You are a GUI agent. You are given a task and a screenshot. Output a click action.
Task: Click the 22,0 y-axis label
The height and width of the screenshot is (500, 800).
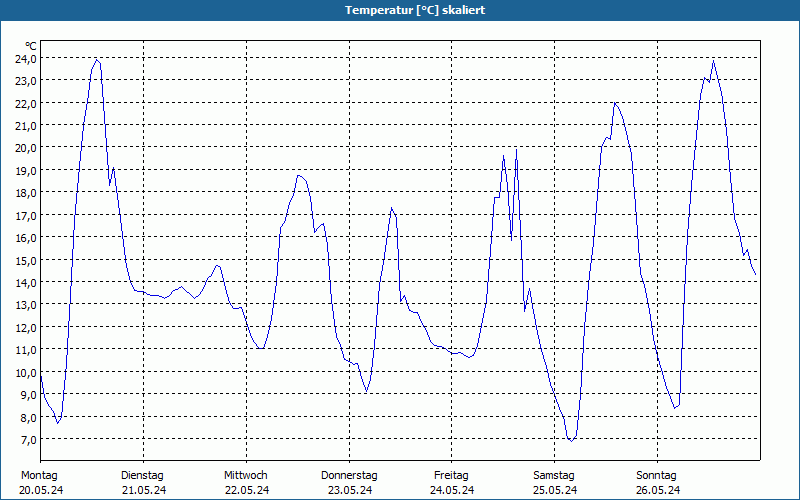(x=26, y=104)
